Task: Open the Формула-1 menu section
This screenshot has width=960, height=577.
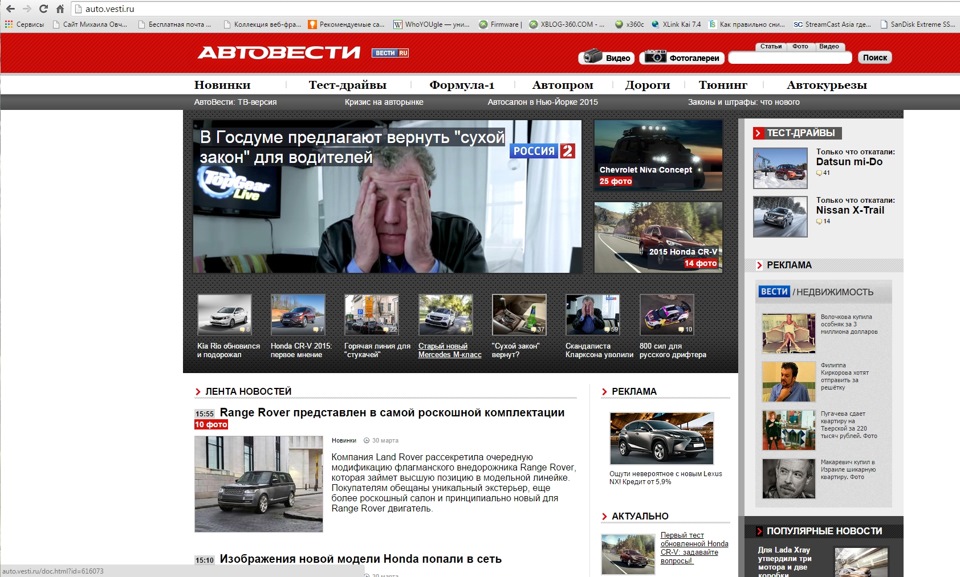Action: [462, 85]
